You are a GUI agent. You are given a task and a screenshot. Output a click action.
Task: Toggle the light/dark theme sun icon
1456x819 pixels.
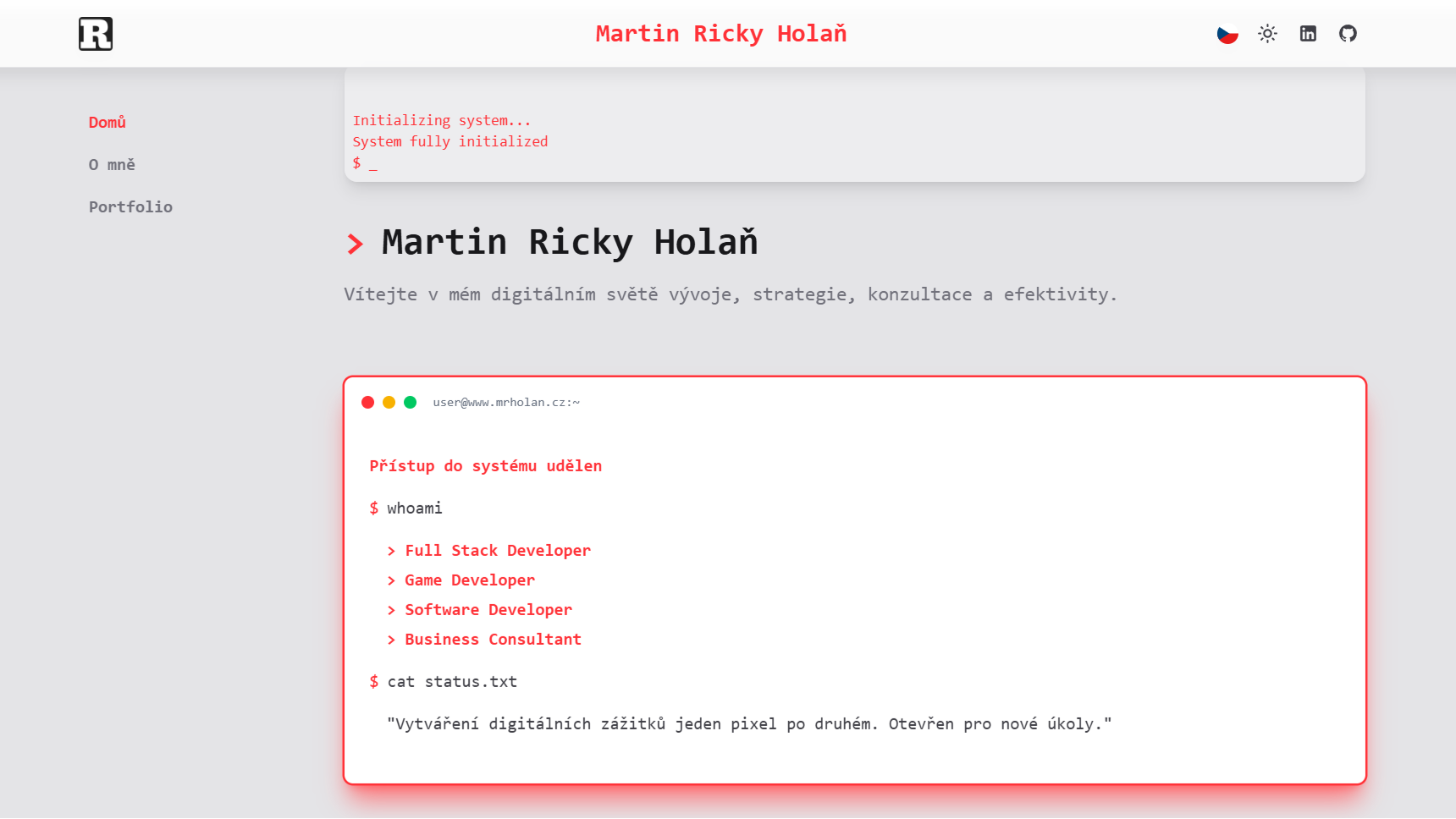1267,34
